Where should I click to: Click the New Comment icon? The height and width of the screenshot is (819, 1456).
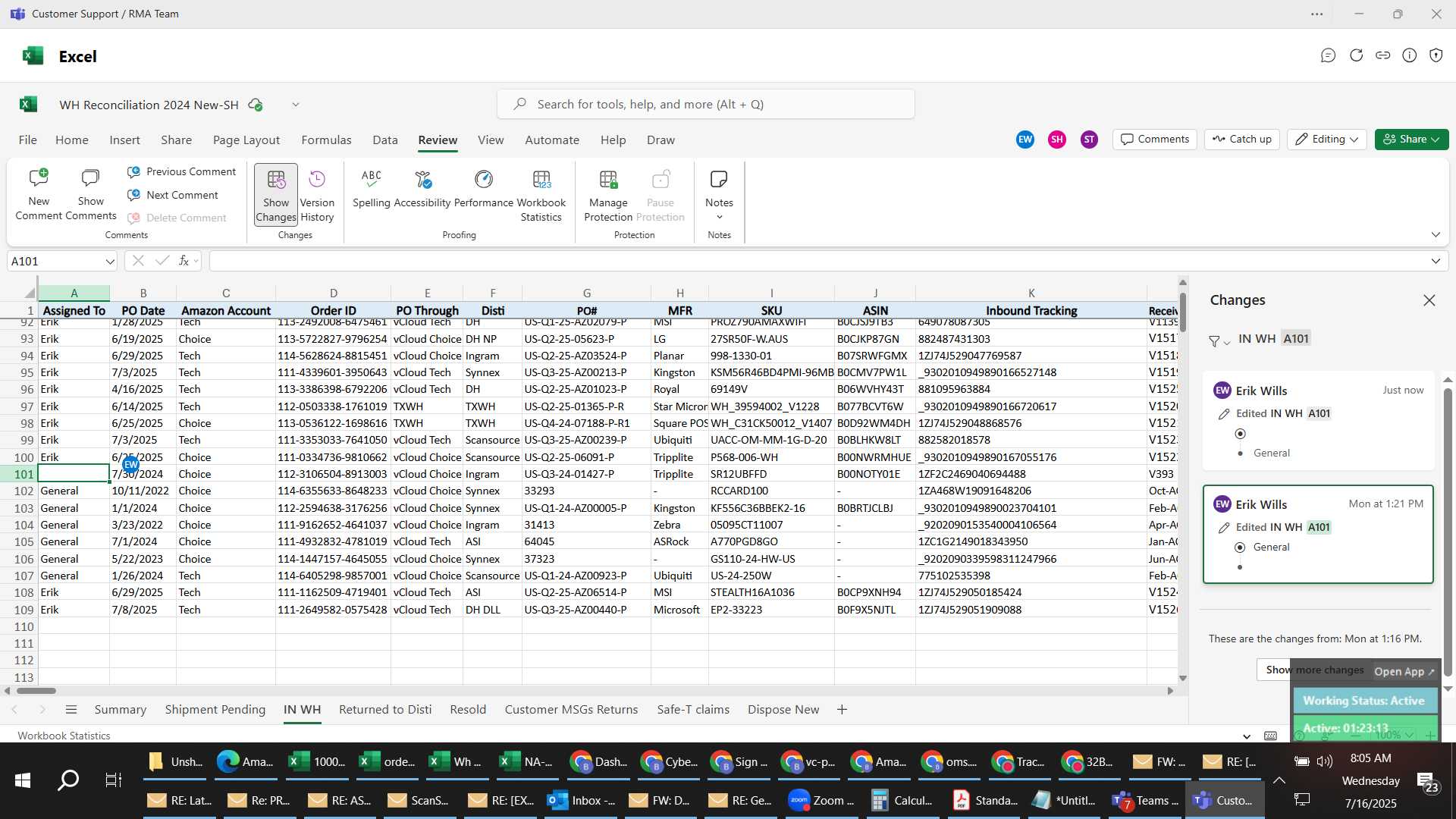(x=39, y=195)
